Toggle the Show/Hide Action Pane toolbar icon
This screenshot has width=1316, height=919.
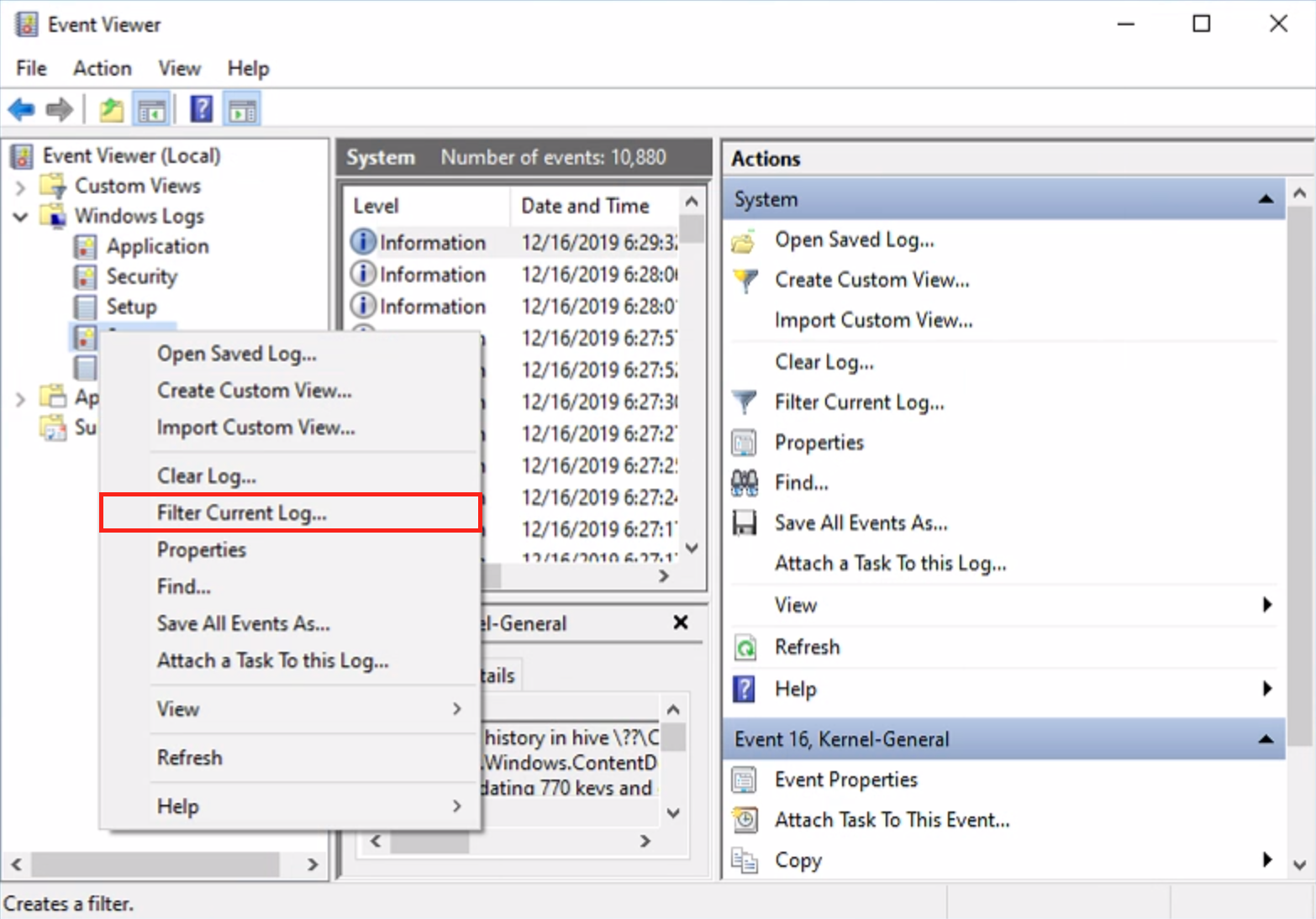(243, 109)
